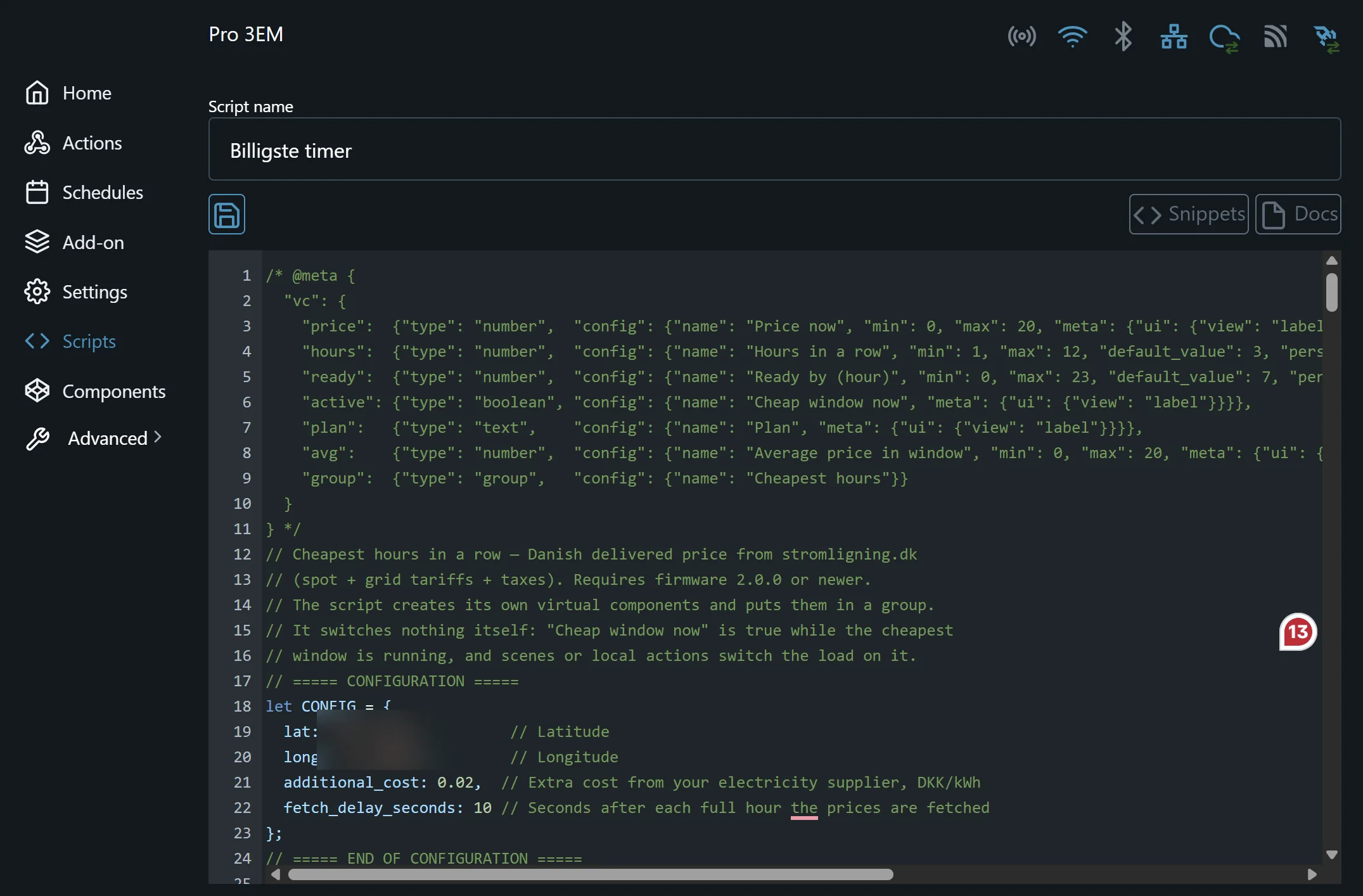This screenshot has height=896, width=1363.
Task: Click the Components cube icon
Action: coord(37,391)
